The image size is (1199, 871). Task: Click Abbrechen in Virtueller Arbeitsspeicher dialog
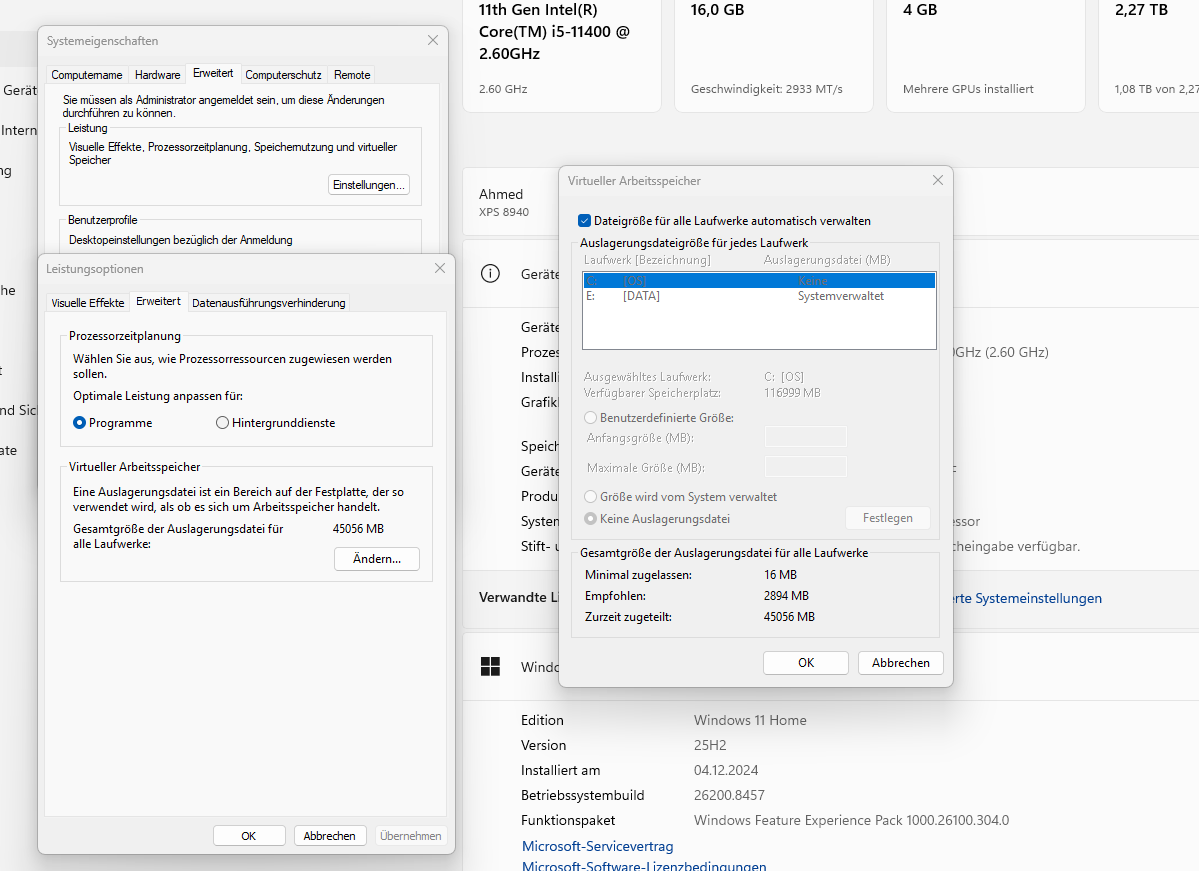pos(901,663)
